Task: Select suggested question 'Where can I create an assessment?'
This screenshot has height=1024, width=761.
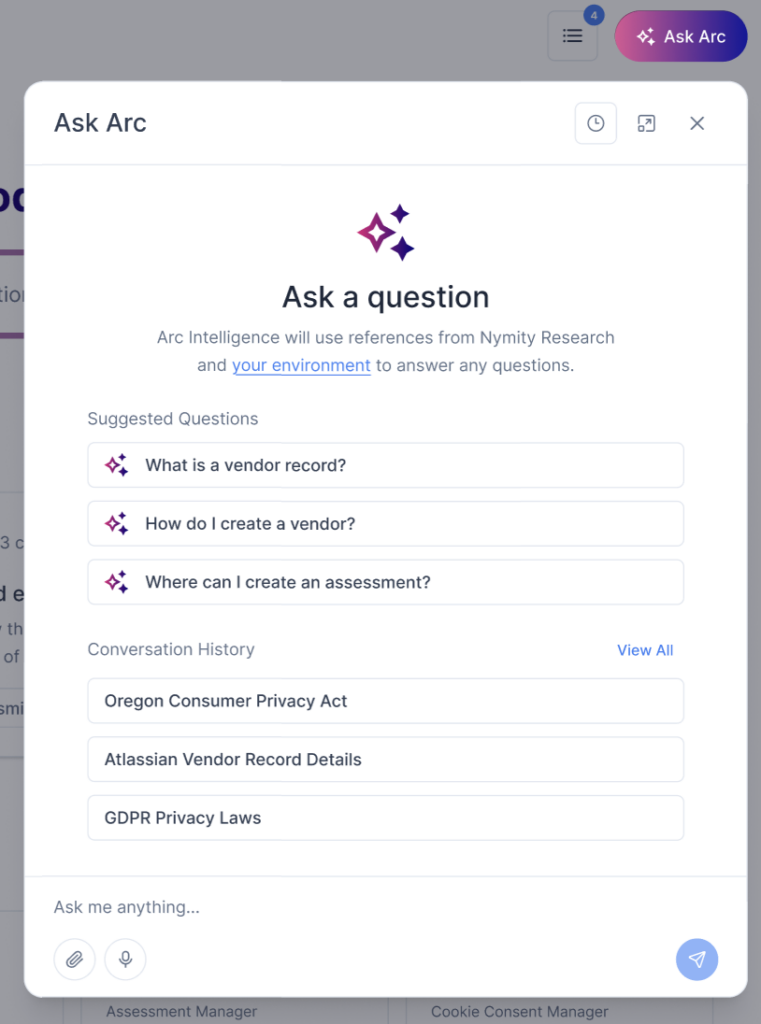Action: pos(385,582)
